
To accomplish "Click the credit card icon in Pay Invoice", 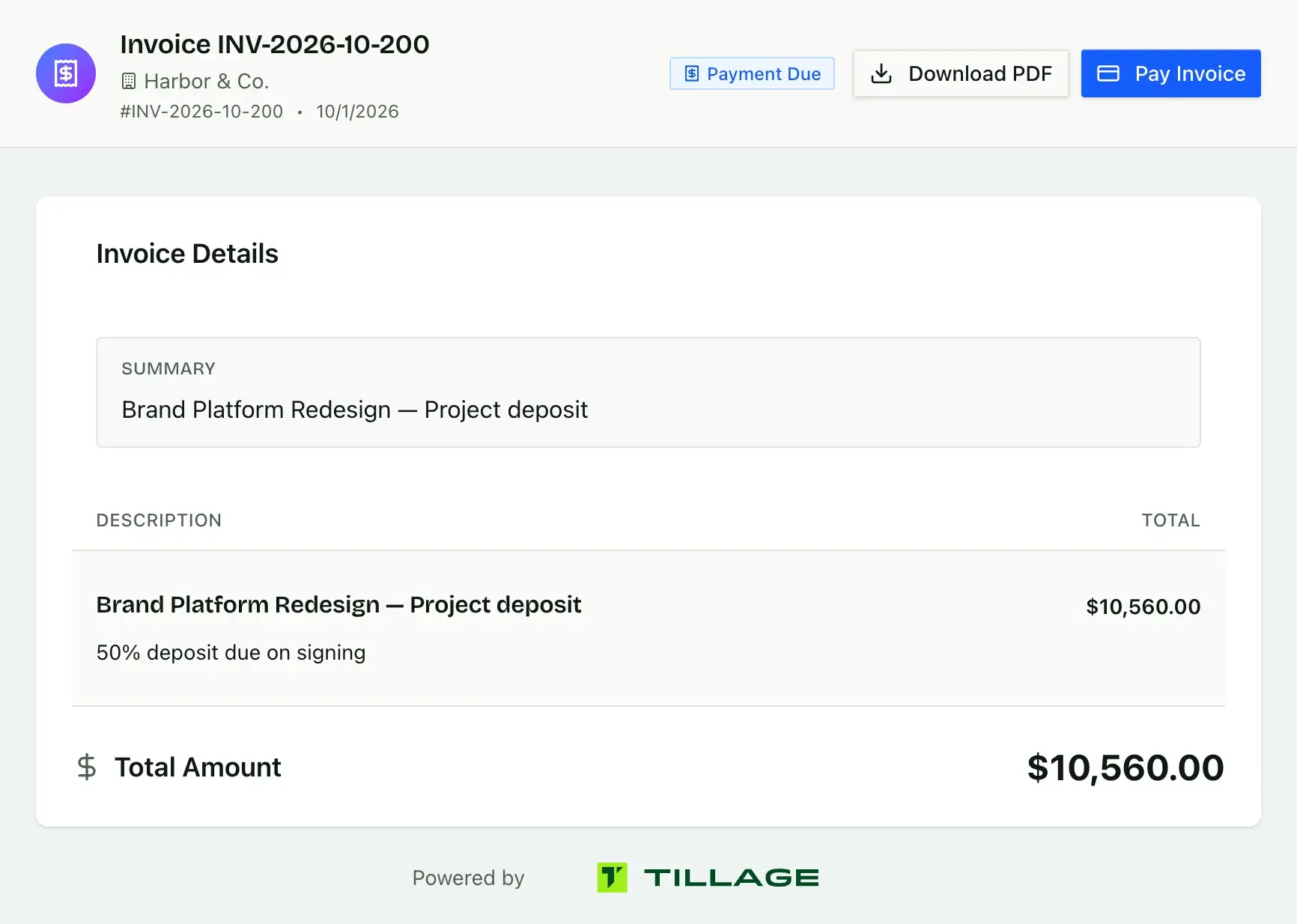I will point(1108,73).
